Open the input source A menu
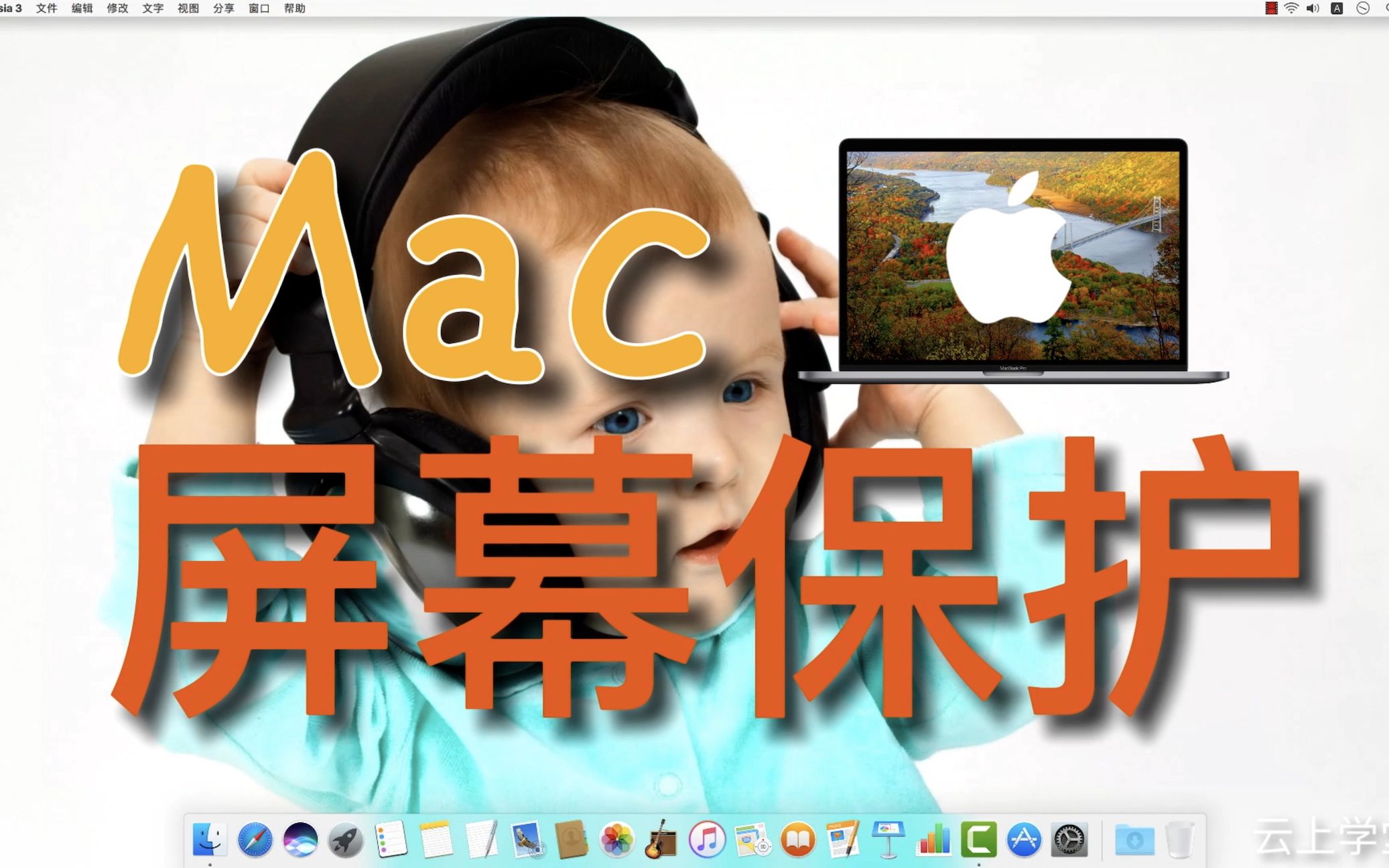The image size is (1389, 868). (1337, 8)
